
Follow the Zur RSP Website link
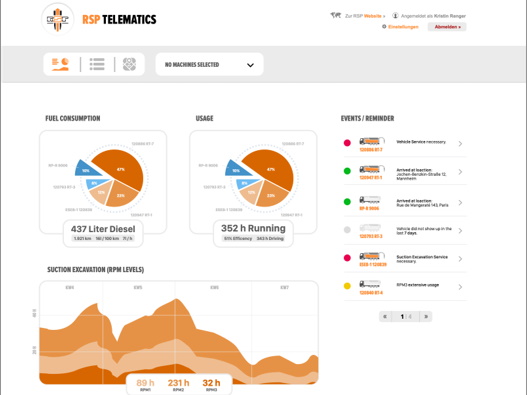pyautogui.click(x=365, y=16)
